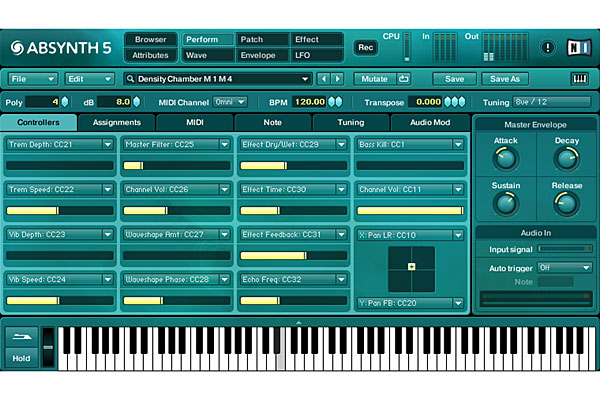600x400 pixels.
Task: Click the Save As button
Action: coord(505,79)
